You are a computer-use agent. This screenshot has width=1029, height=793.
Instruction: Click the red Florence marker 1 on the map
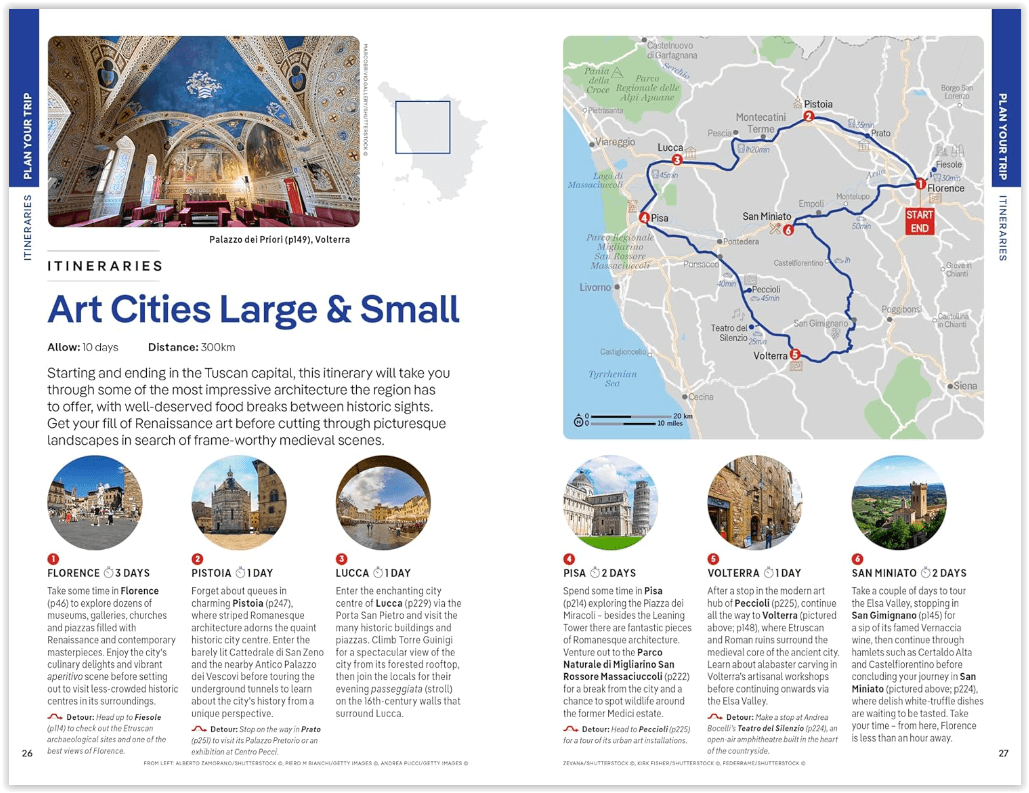(x=920, y=183)
